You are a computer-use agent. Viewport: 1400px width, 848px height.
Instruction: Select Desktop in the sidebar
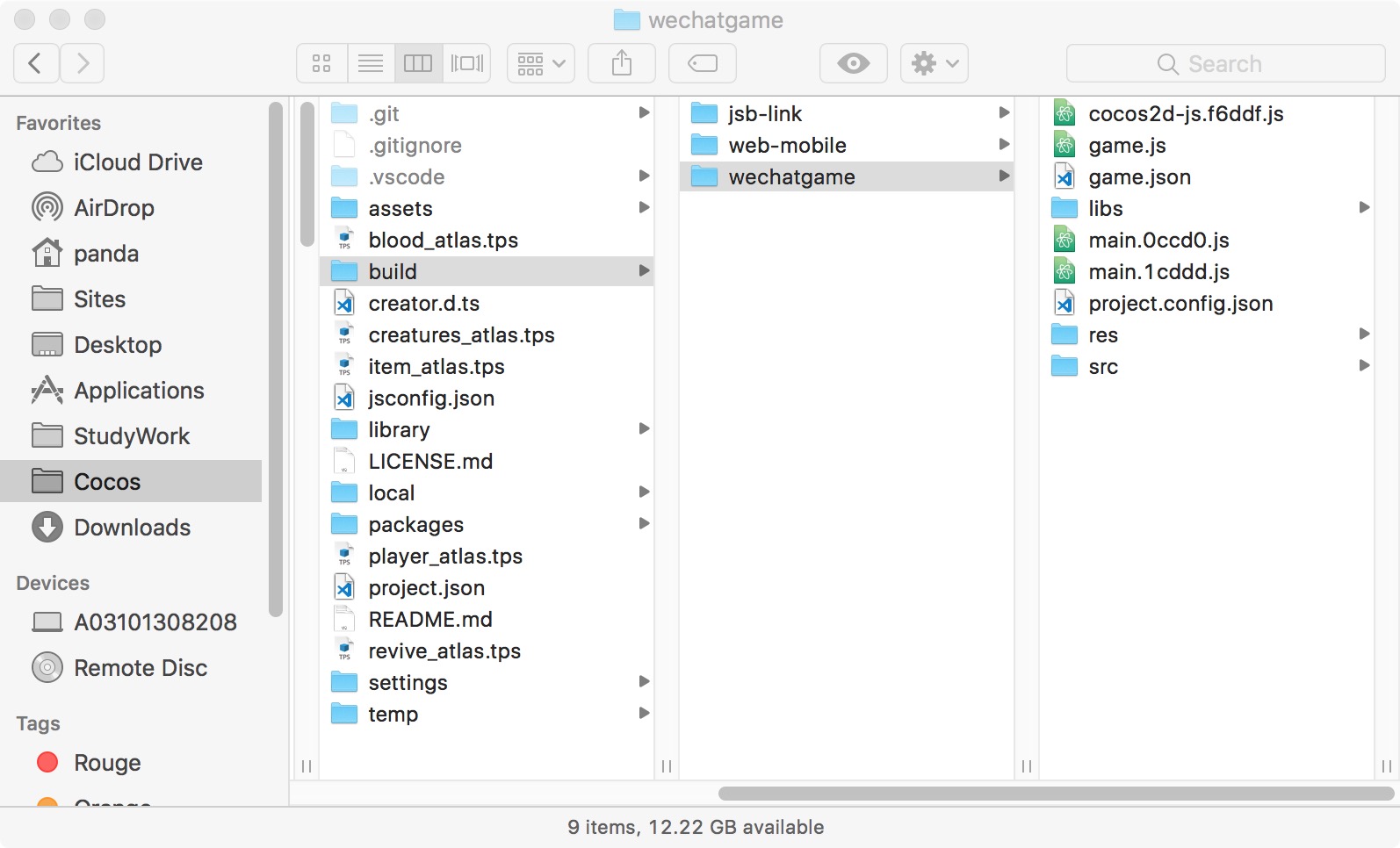coord(132,345)
